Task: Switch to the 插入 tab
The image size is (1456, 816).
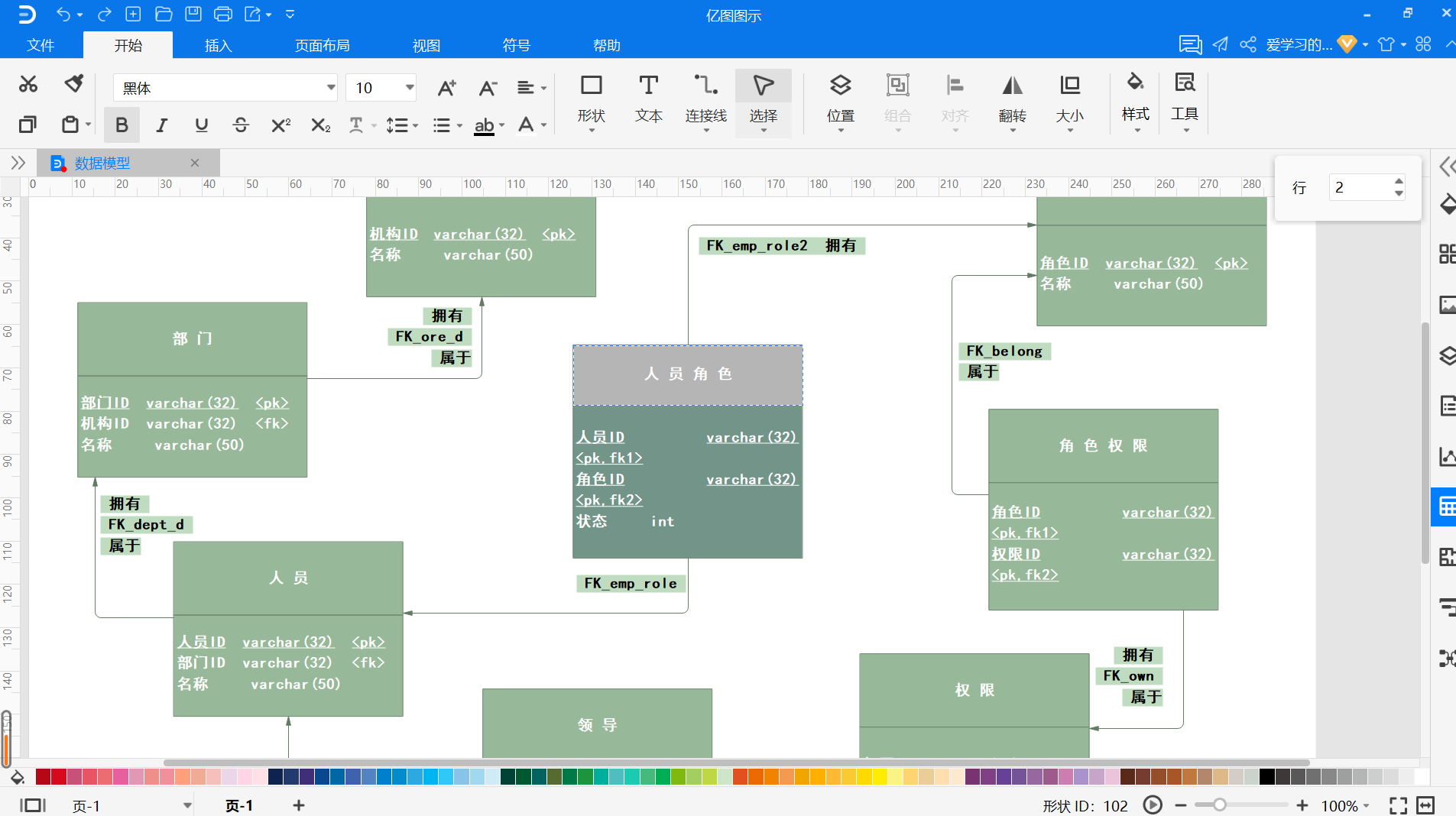Action: (218, 45)
